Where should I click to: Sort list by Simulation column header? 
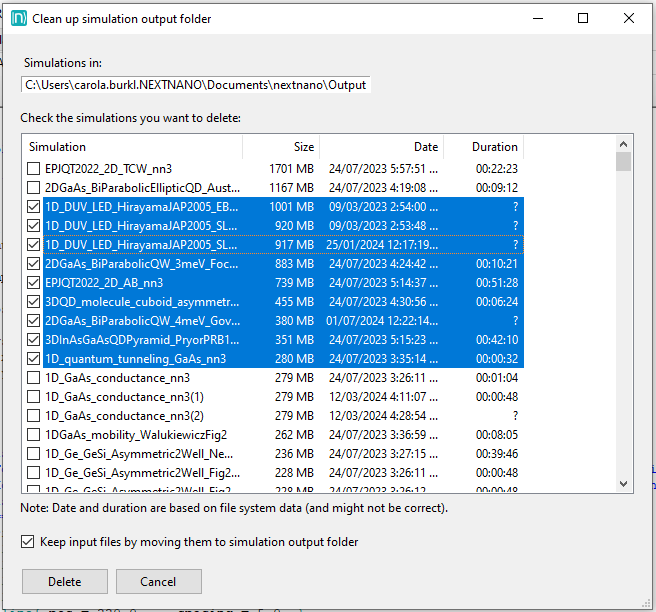click(x=130, y=147)
